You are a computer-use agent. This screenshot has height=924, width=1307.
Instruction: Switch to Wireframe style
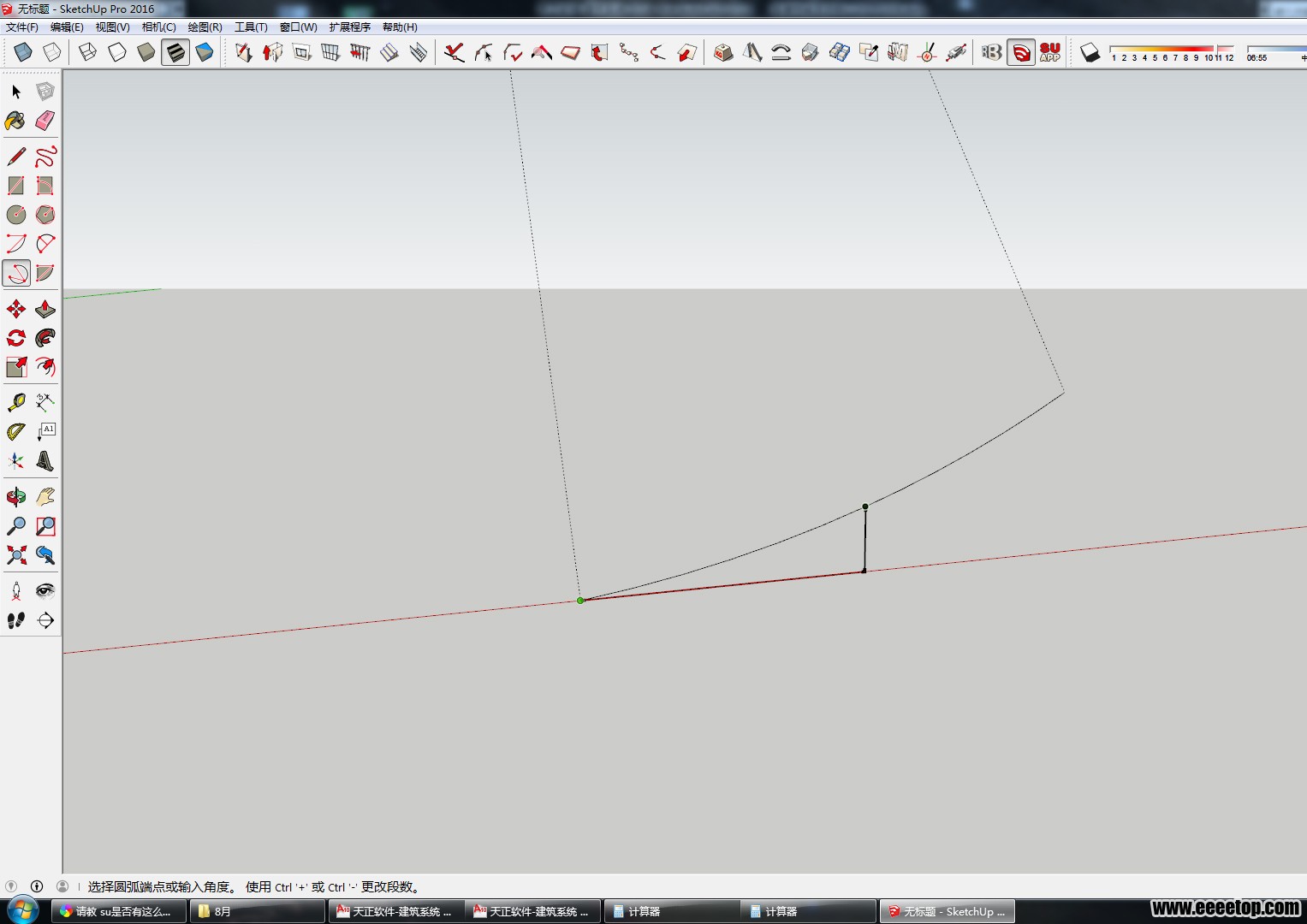point(87,52)
